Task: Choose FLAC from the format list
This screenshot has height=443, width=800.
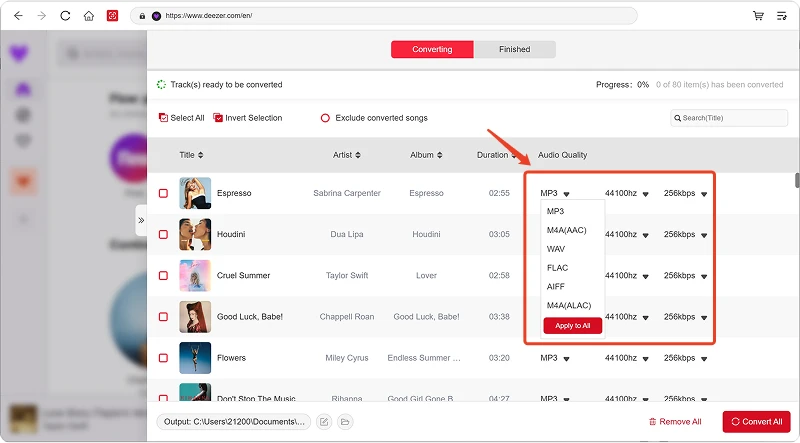Action: (557, 268)
